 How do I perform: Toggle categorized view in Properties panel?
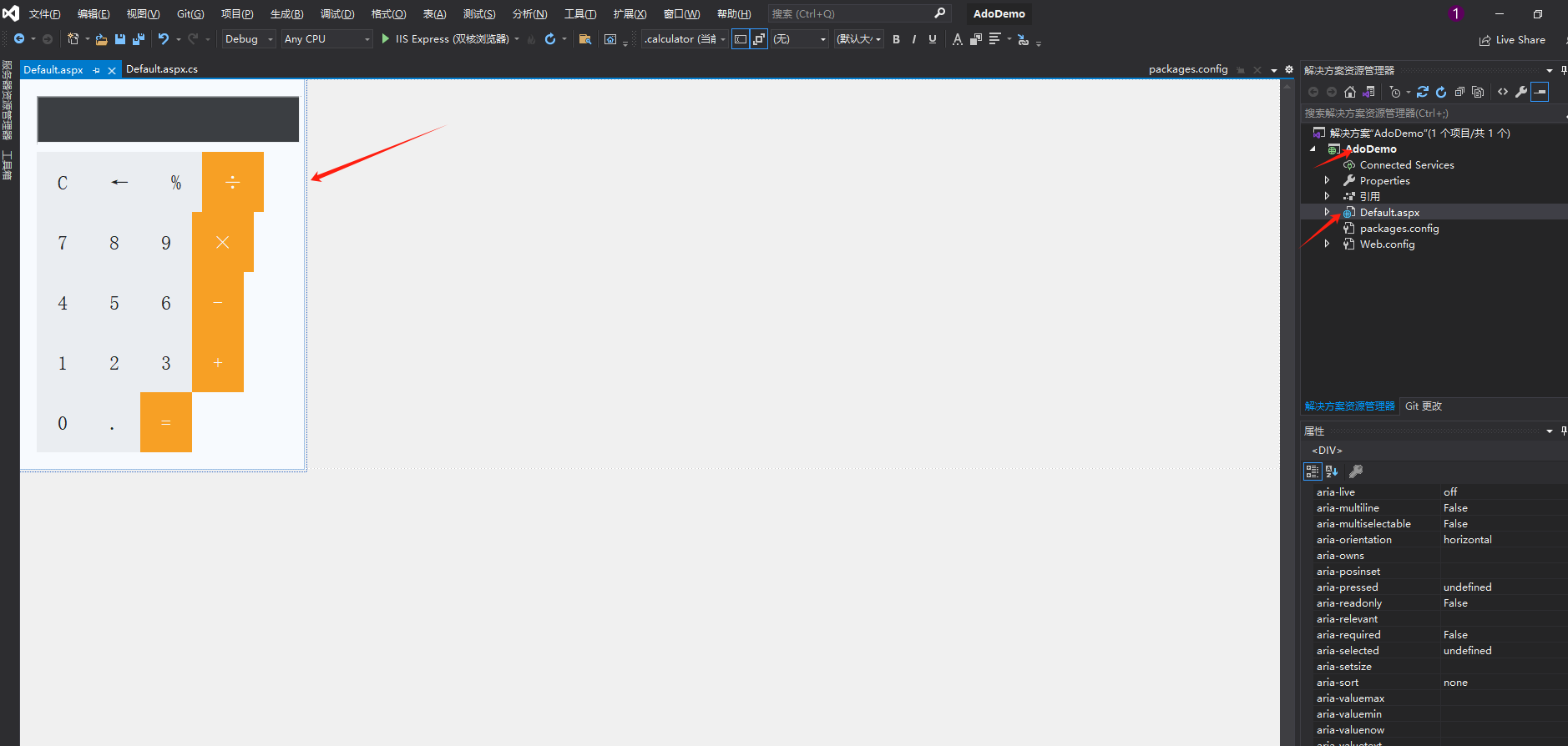[1313, 471]
